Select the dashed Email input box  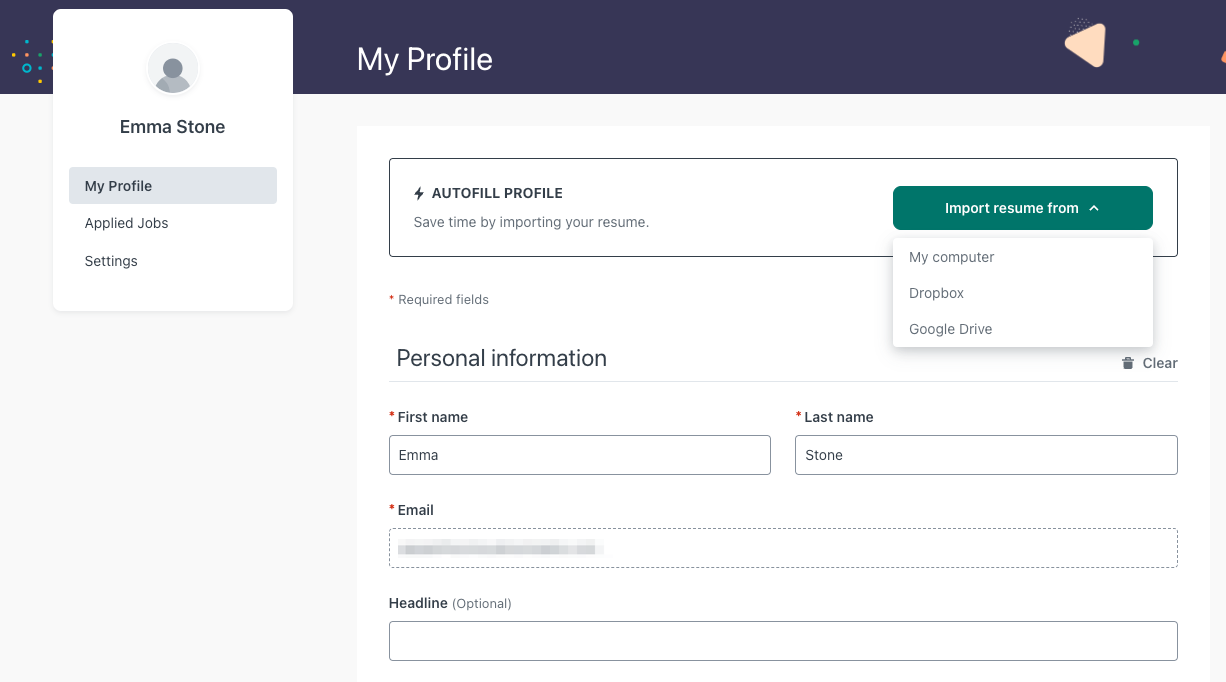pos(782,548)
